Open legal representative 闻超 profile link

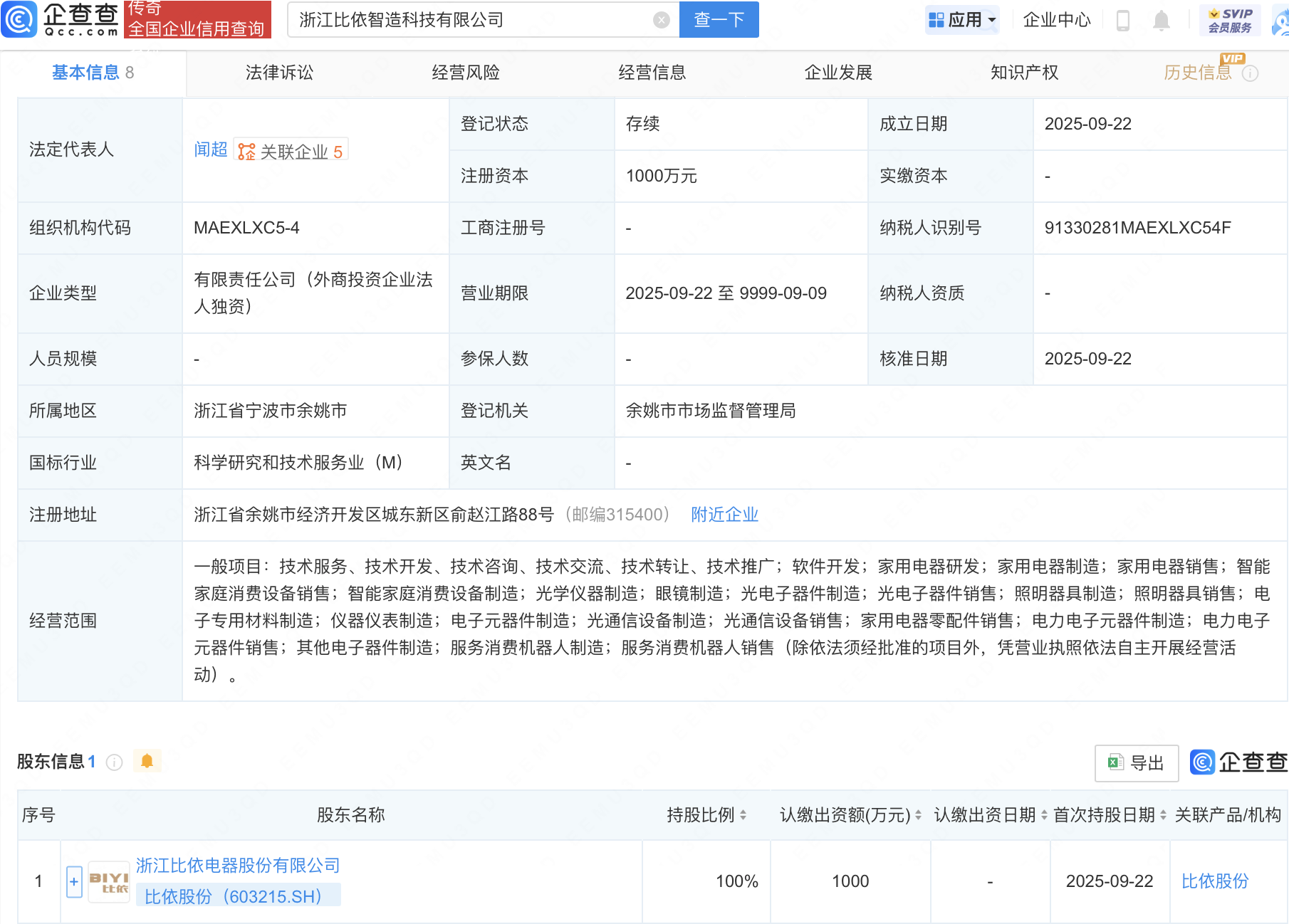pos(211,149)
